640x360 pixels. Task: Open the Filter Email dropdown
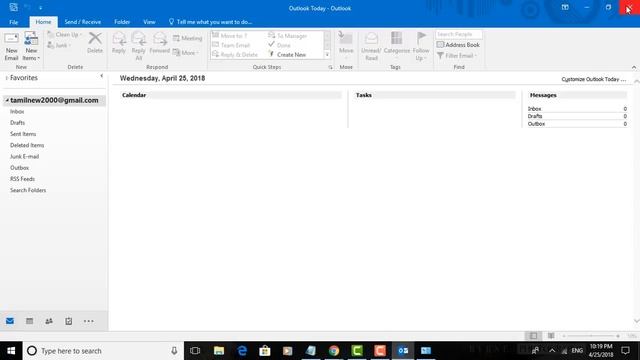(x=457, y=56)
